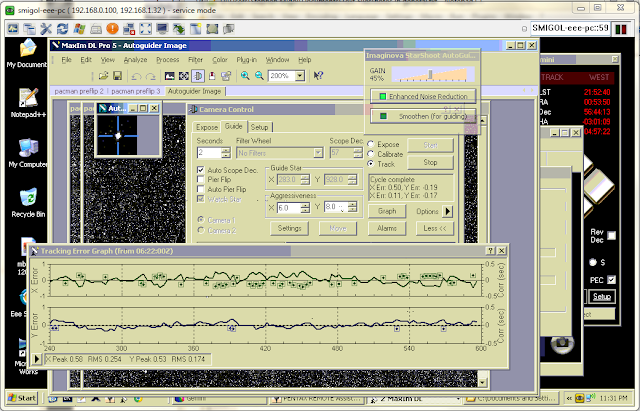Open the Analyze menu
Screen dimensions: 640x411
(x=135, y=60)
